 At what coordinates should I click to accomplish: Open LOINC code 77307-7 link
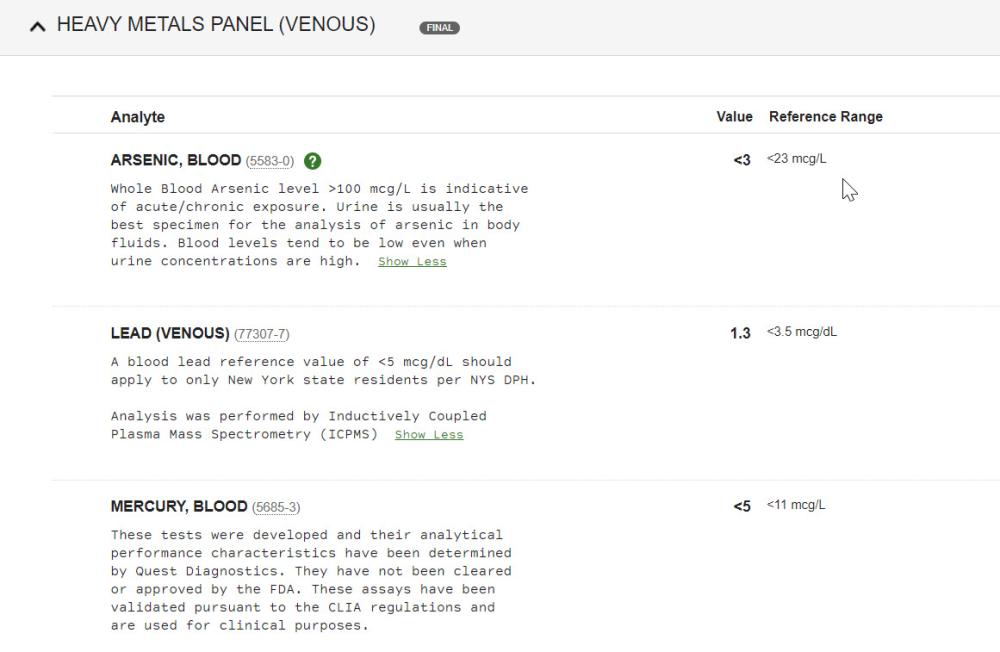pyautogui.click(x=261, y=334)
